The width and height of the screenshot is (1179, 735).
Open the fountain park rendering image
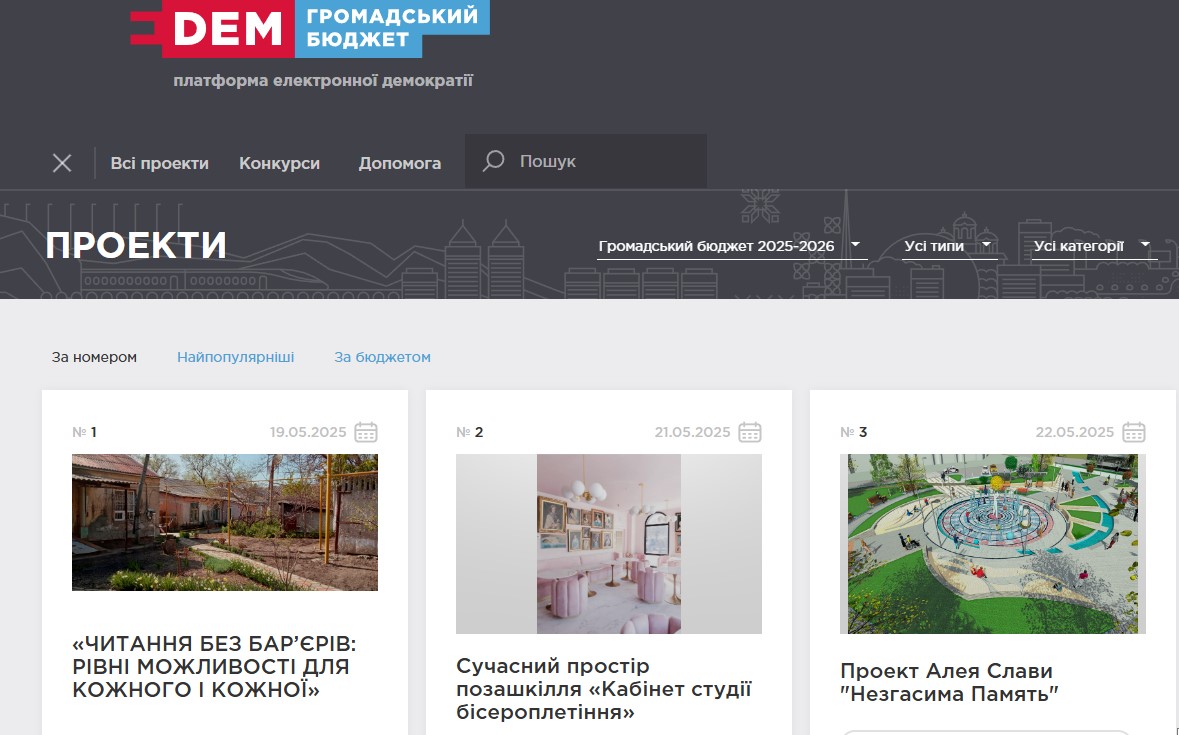point(993,544)
